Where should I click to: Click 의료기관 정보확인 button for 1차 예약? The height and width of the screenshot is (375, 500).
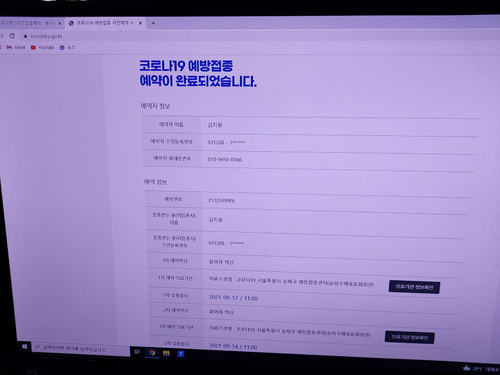[x=414, y=287]
